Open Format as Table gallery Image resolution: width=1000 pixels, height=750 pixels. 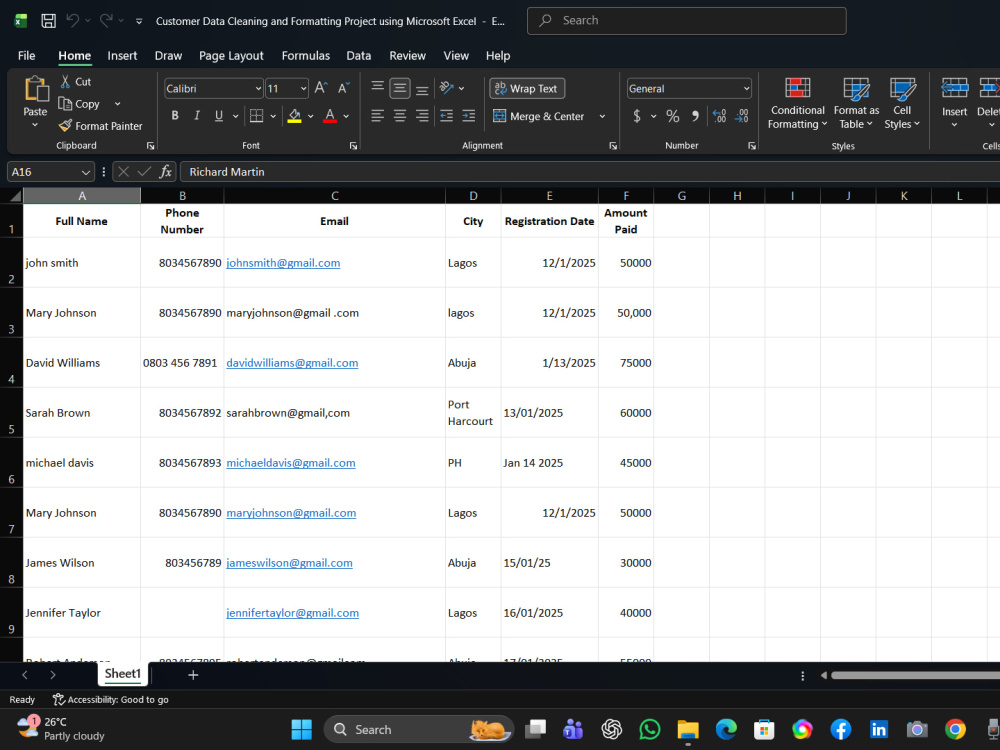[856, 103]
